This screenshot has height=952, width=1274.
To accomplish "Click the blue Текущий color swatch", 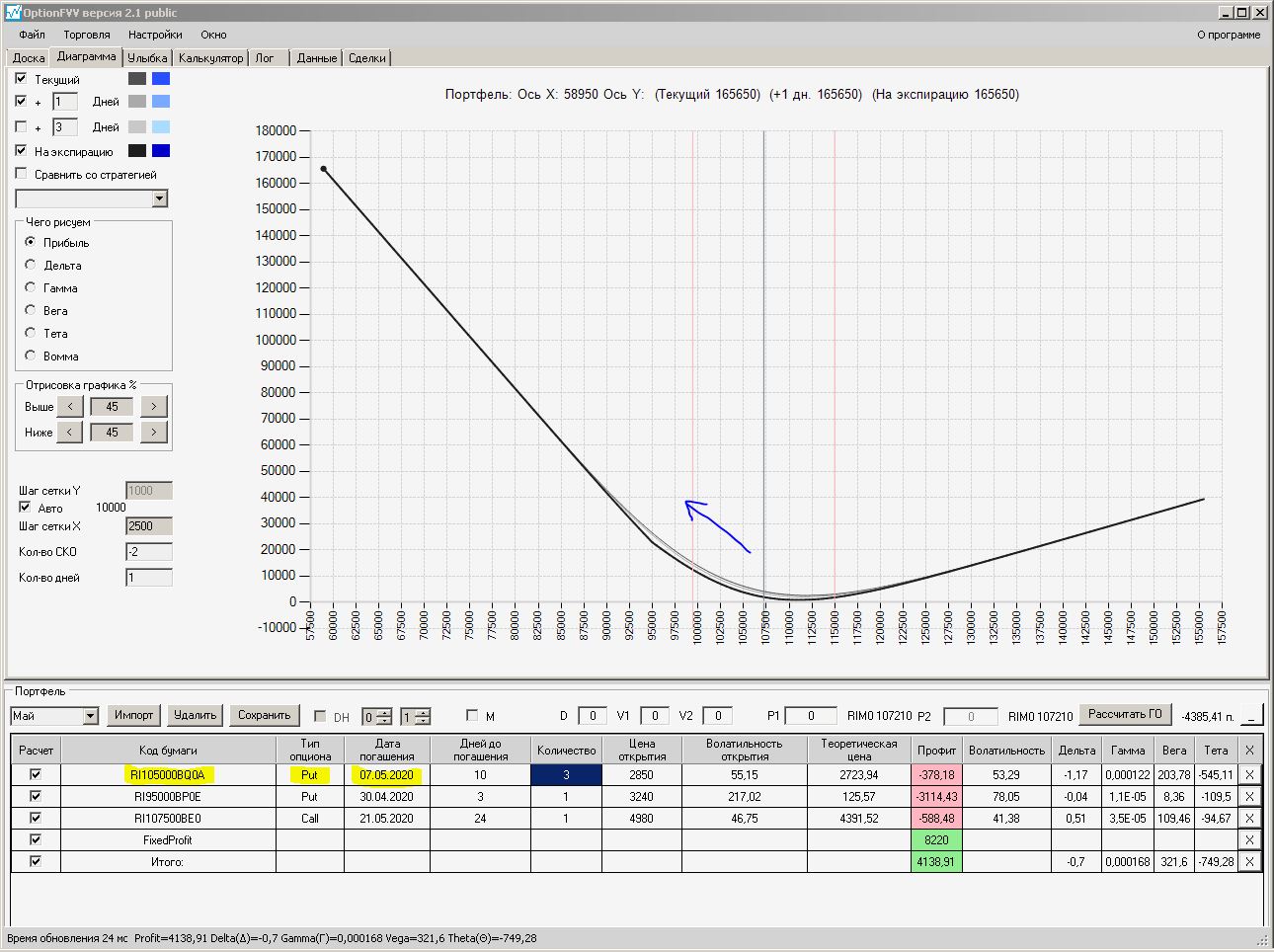I will coord(161,79).
